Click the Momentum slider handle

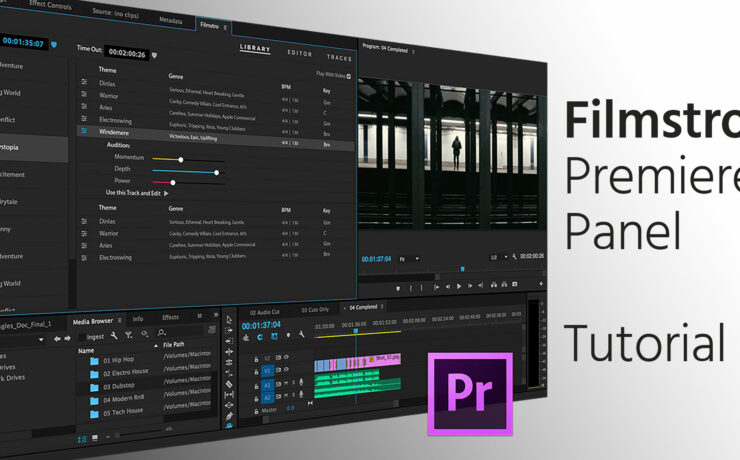(181, 159)
